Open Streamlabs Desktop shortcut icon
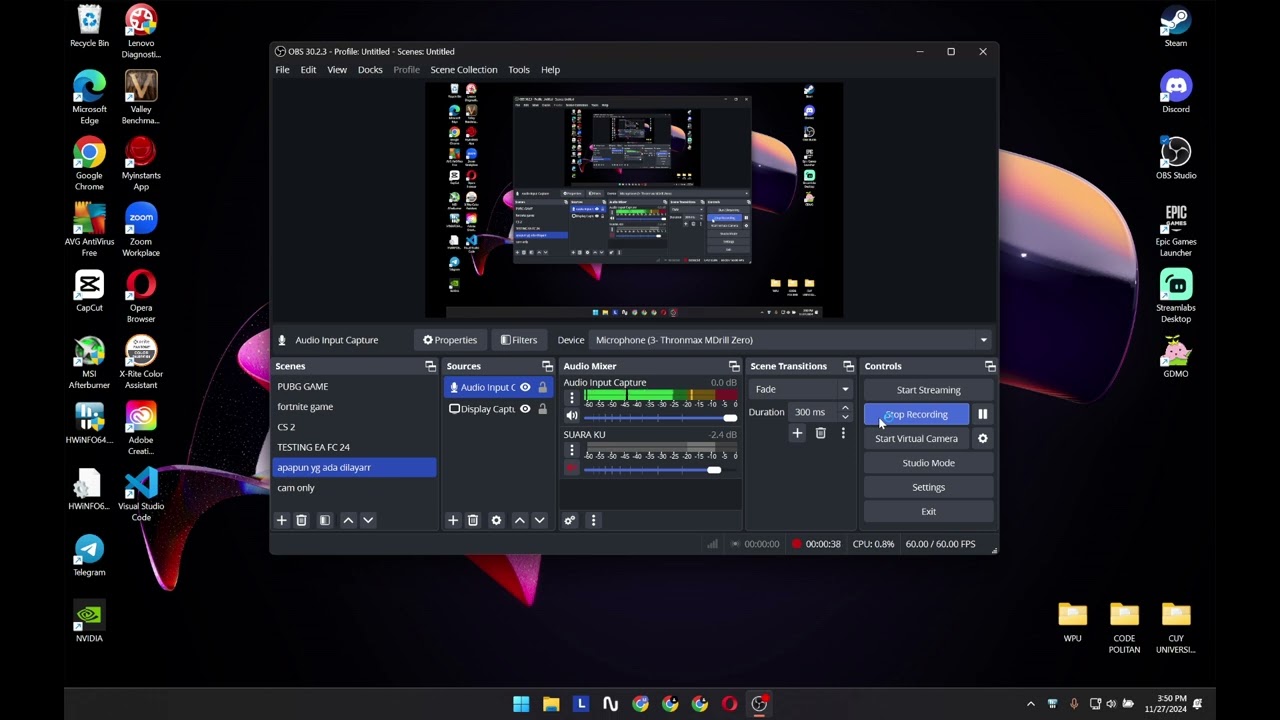Image resolution: width=1280 pixels, height=720 pixels. pos(1176,296)
